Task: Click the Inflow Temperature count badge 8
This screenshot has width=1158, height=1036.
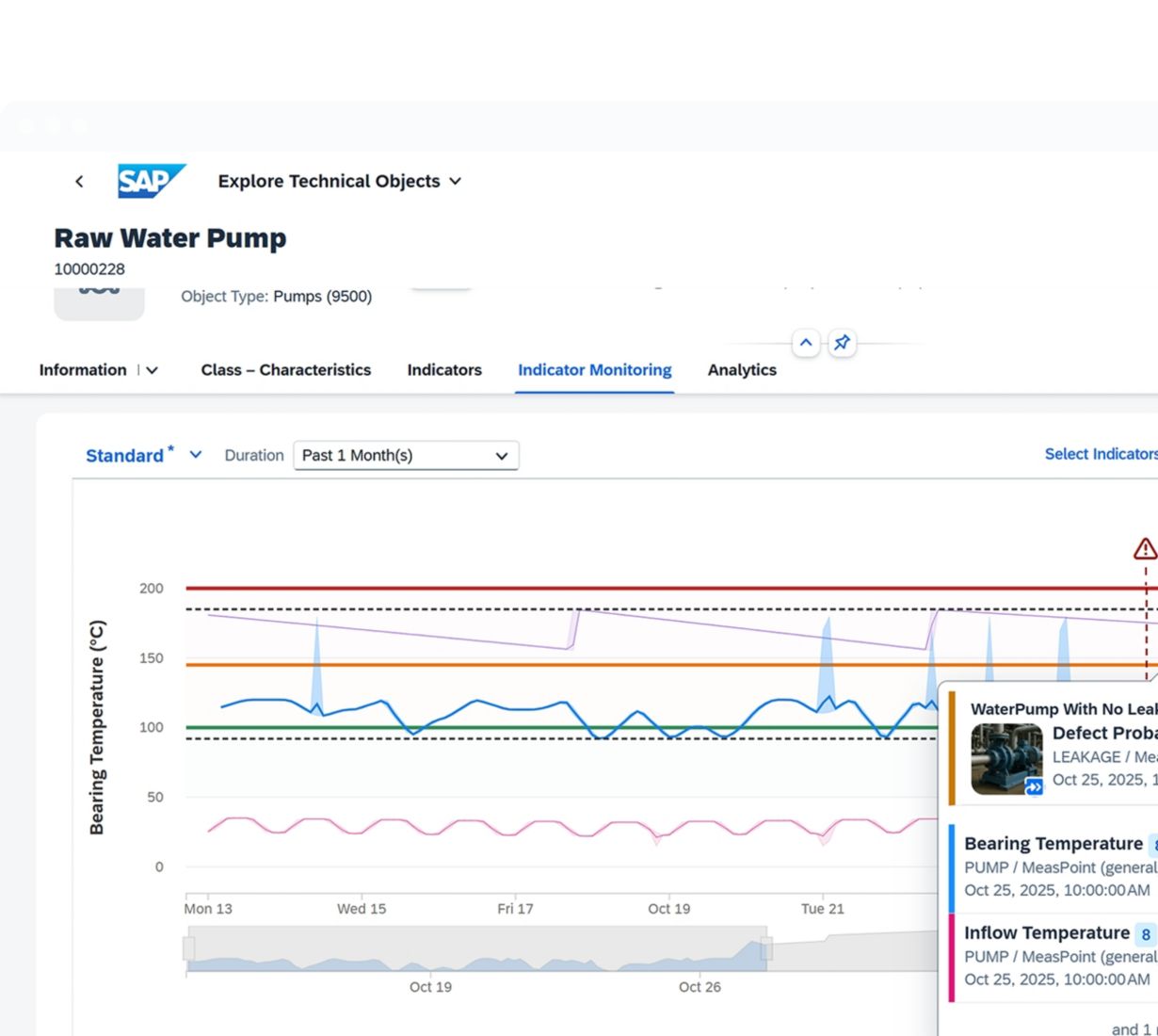Action: click(1145, 934)
